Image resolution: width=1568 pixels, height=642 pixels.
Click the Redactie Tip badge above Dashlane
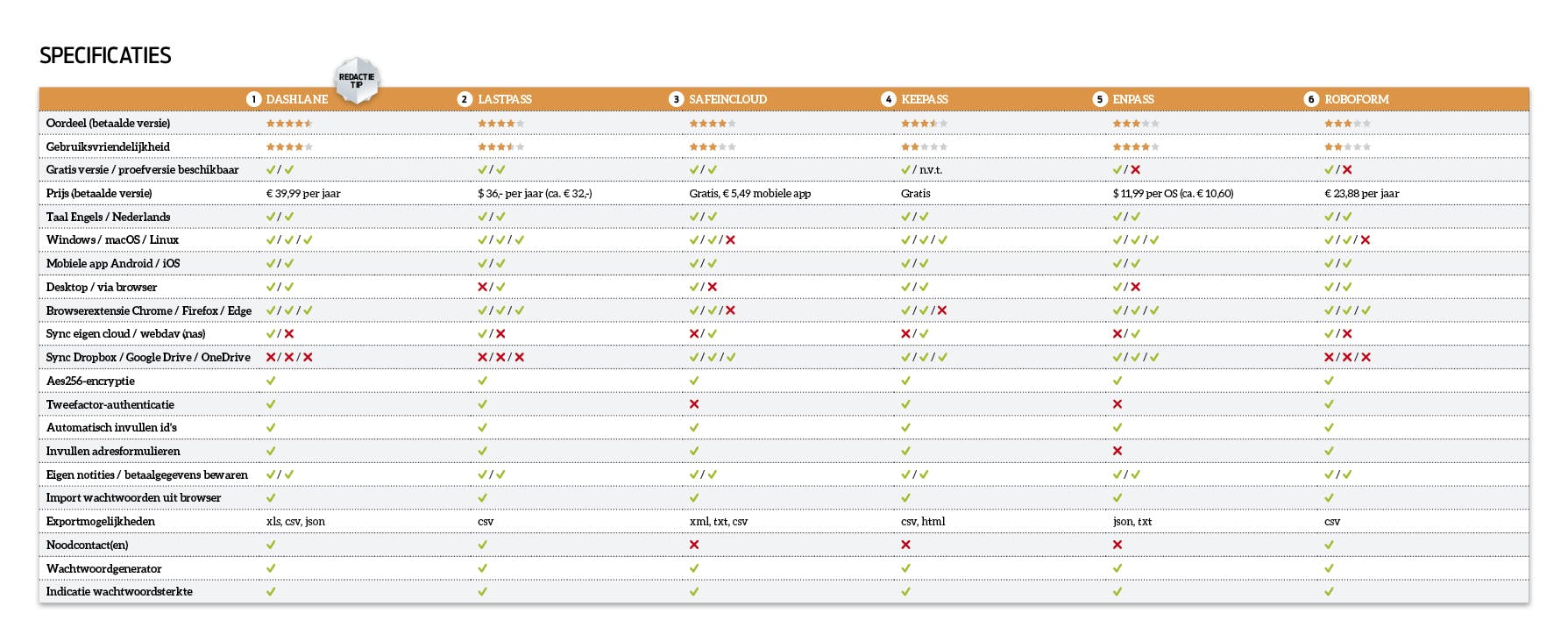click(357, 81)
